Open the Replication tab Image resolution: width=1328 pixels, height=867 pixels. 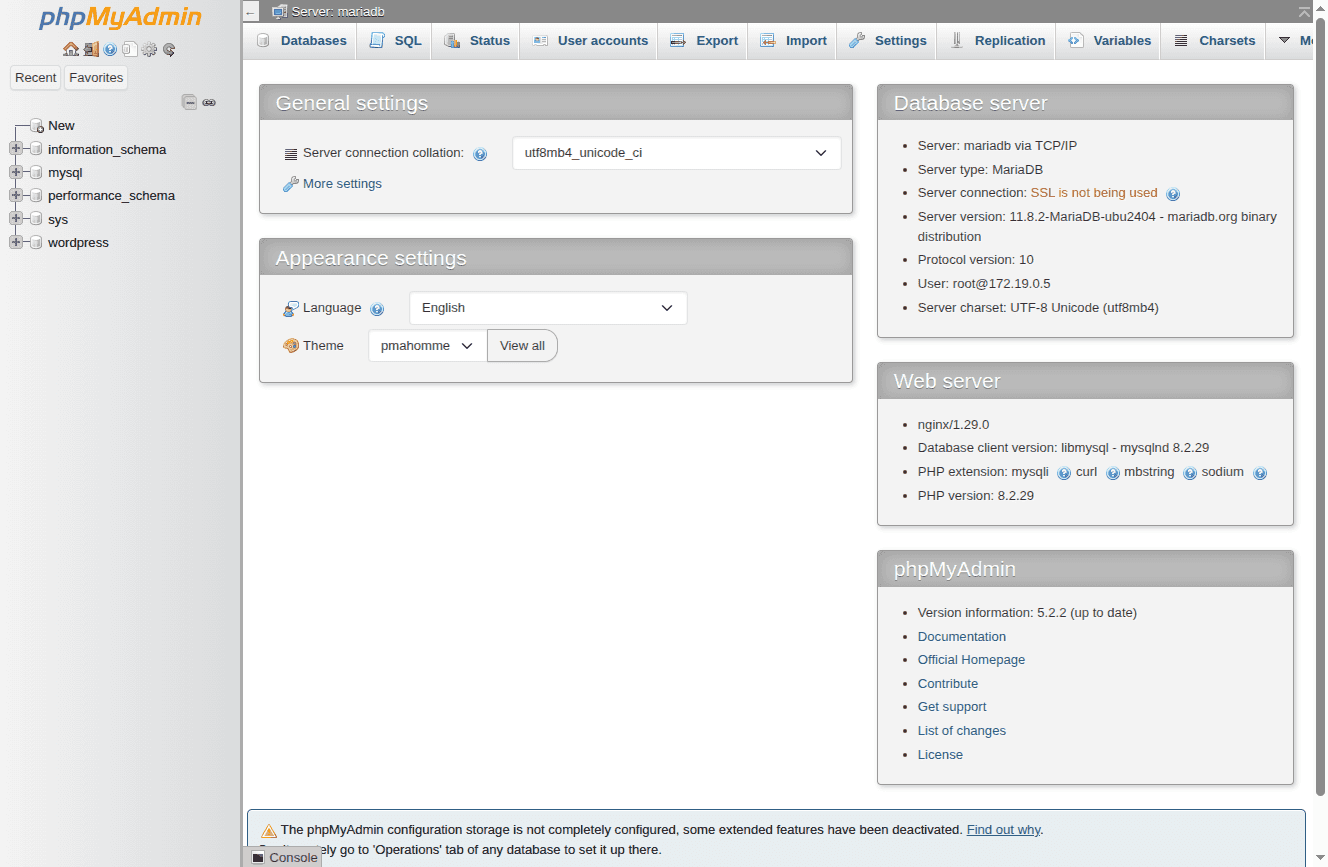997,41
